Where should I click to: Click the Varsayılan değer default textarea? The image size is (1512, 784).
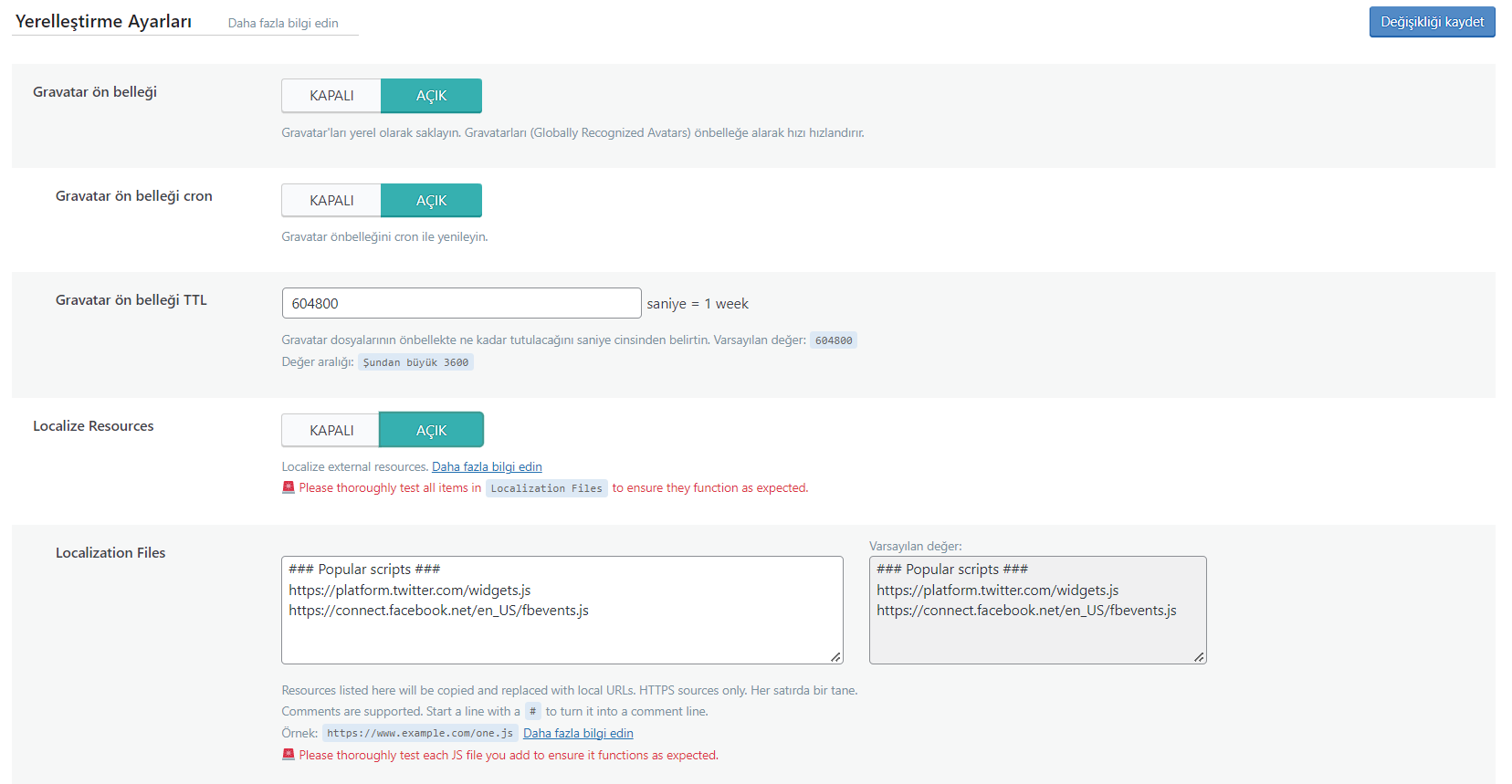click(x=1037, y=610)
